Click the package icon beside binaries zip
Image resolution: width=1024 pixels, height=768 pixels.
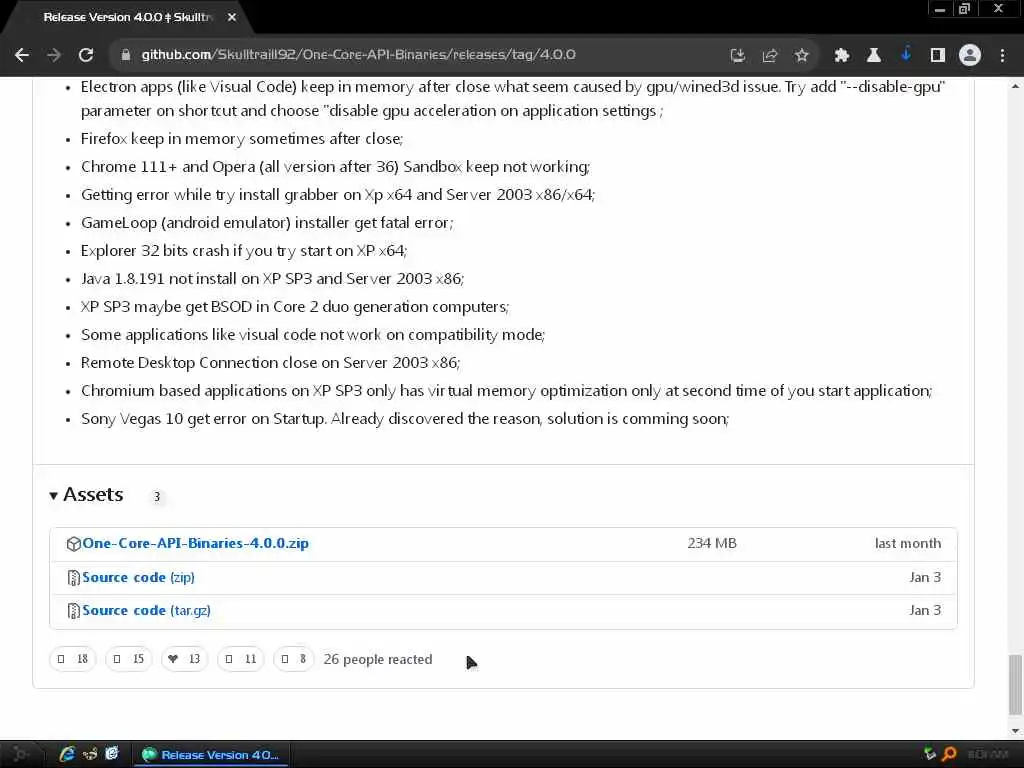pyautogui.click(x=74, y=544)
